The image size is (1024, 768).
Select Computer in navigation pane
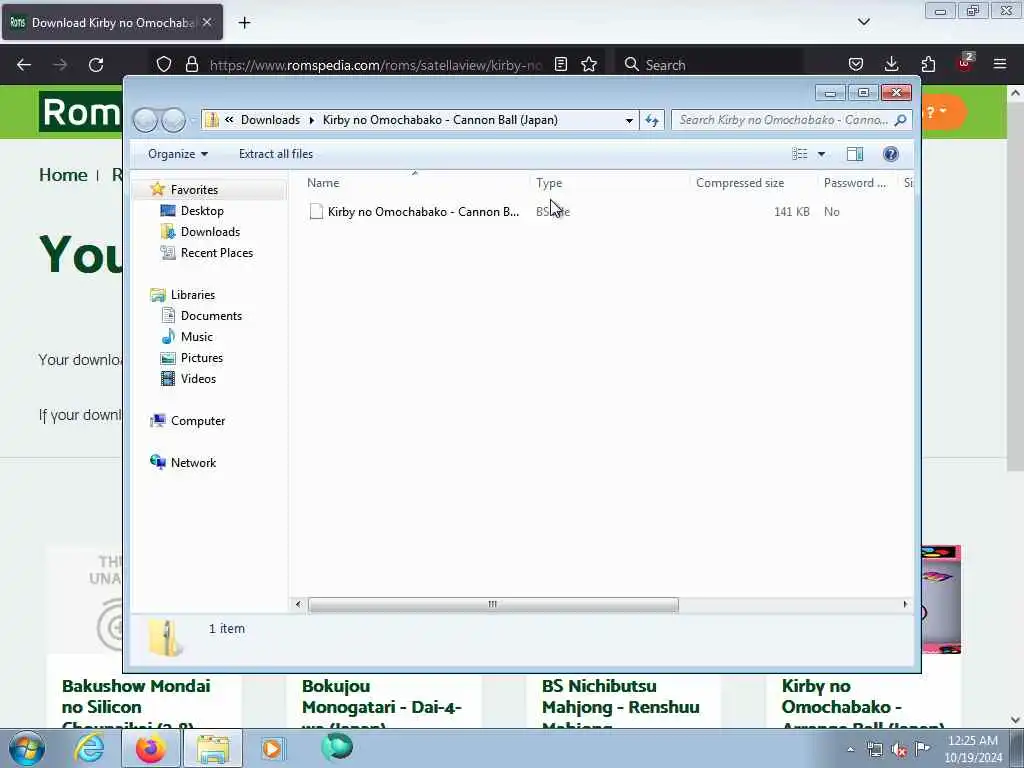197,421
